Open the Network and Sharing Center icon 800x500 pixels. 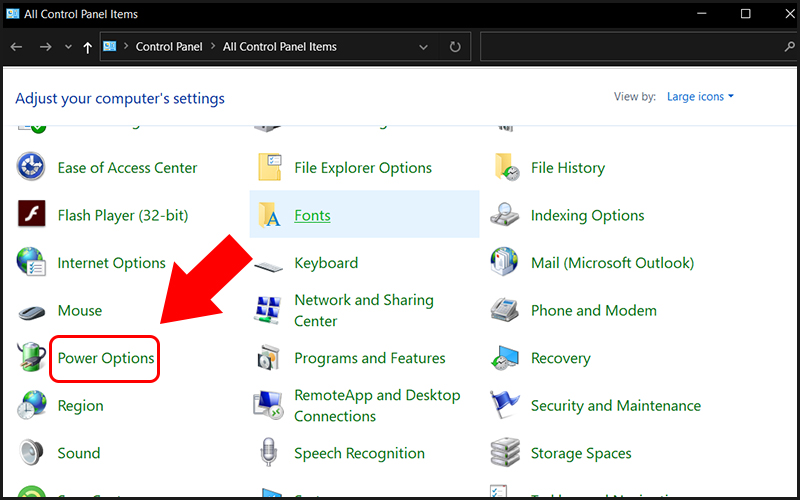(x=268, y=310)
